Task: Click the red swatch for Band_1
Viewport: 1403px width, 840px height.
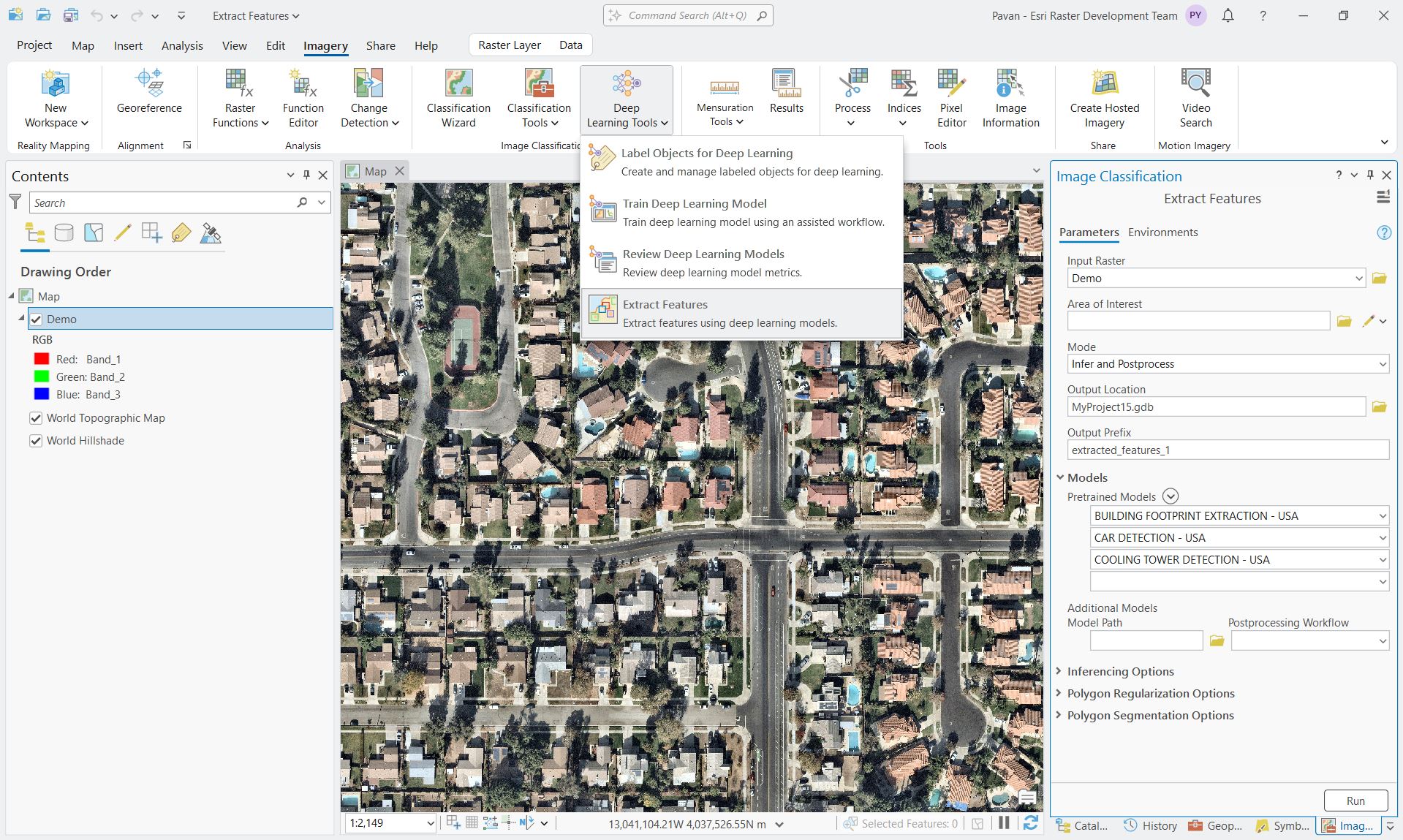Action: [x=42, y=359]
